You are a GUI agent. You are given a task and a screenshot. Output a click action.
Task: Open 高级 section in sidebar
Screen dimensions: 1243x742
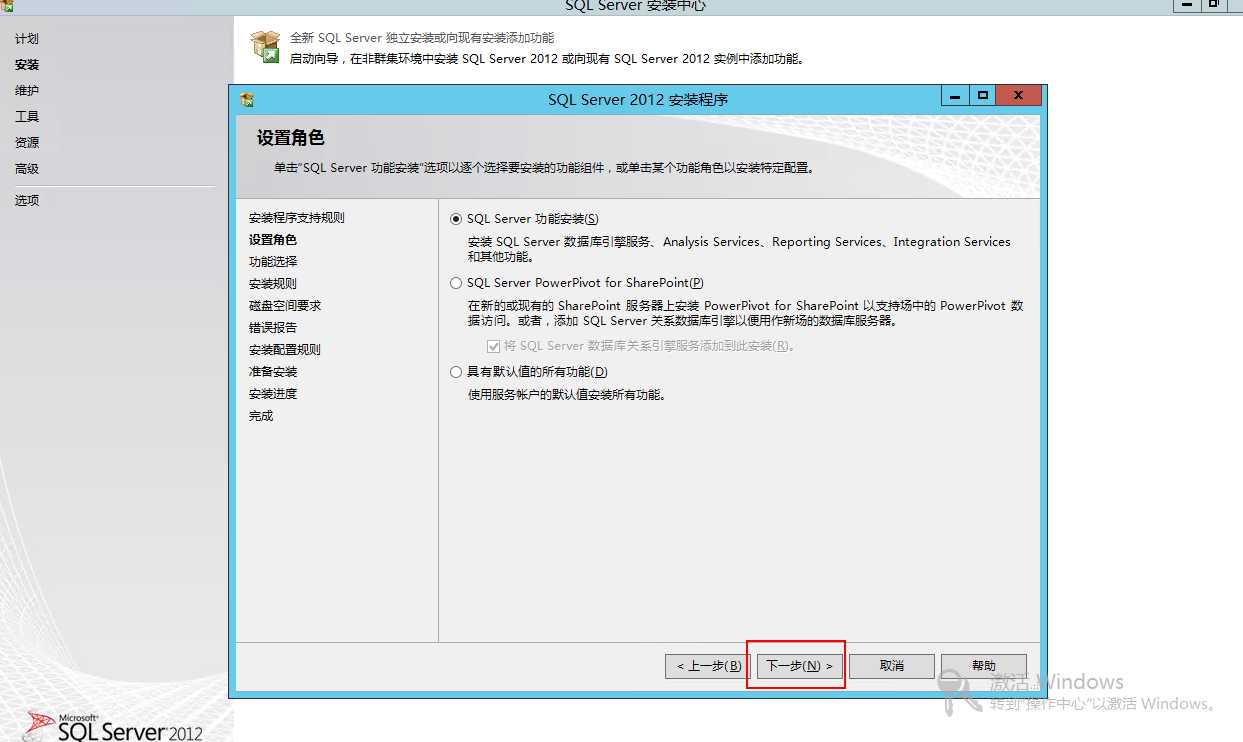[x=27, y=169]
